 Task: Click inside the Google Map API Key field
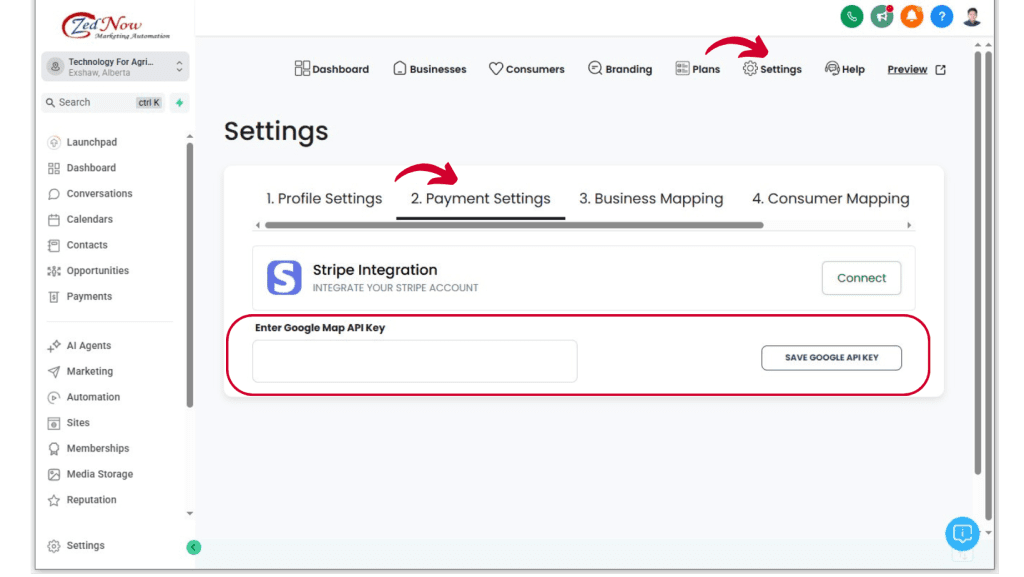click(414, 361)
